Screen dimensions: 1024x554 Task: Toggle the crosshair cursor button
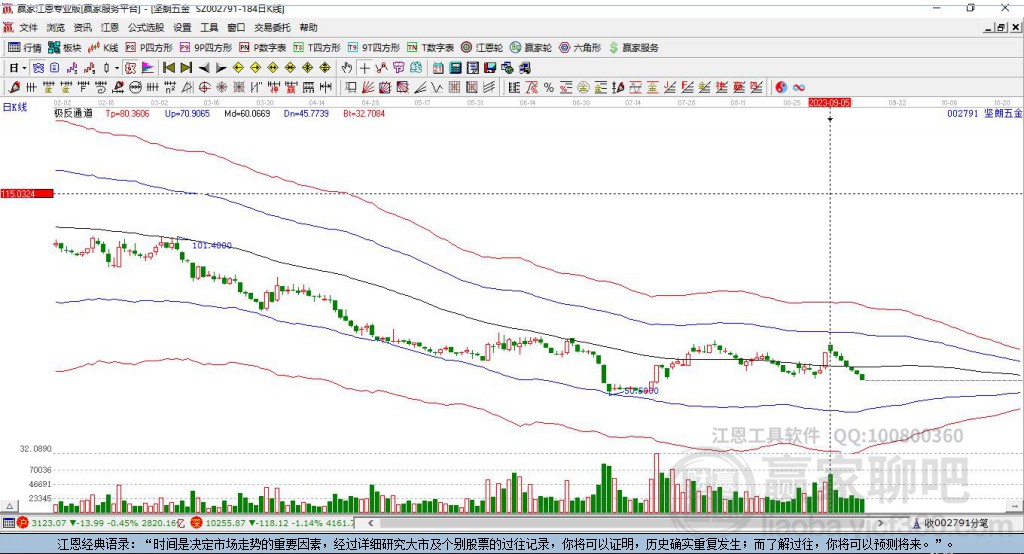click(x=365, y=67)
